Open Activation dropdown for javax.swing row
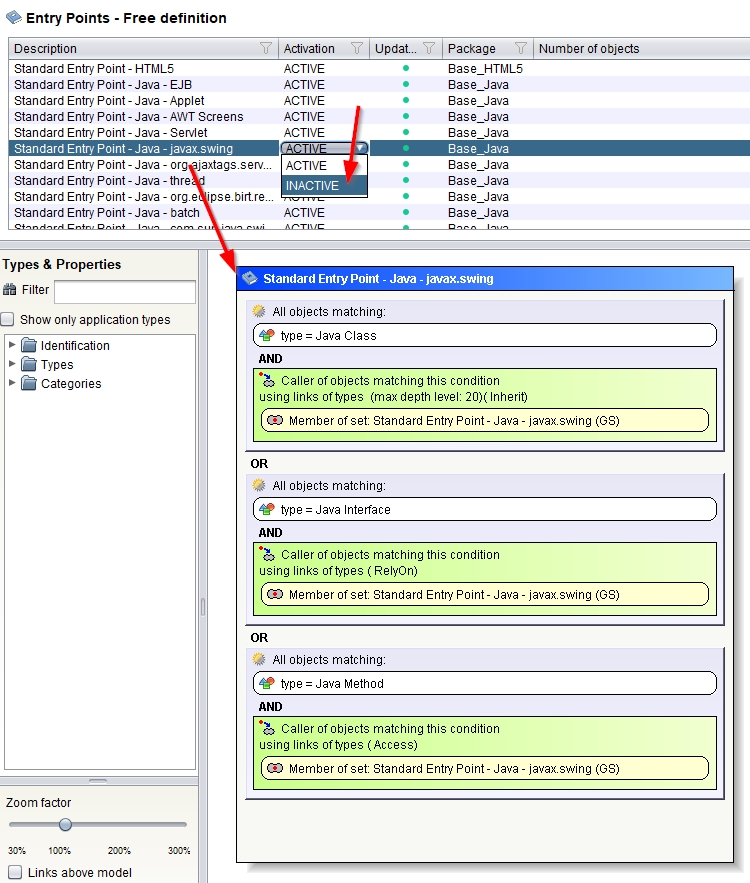The image size is (750, 883). point(361,149)
